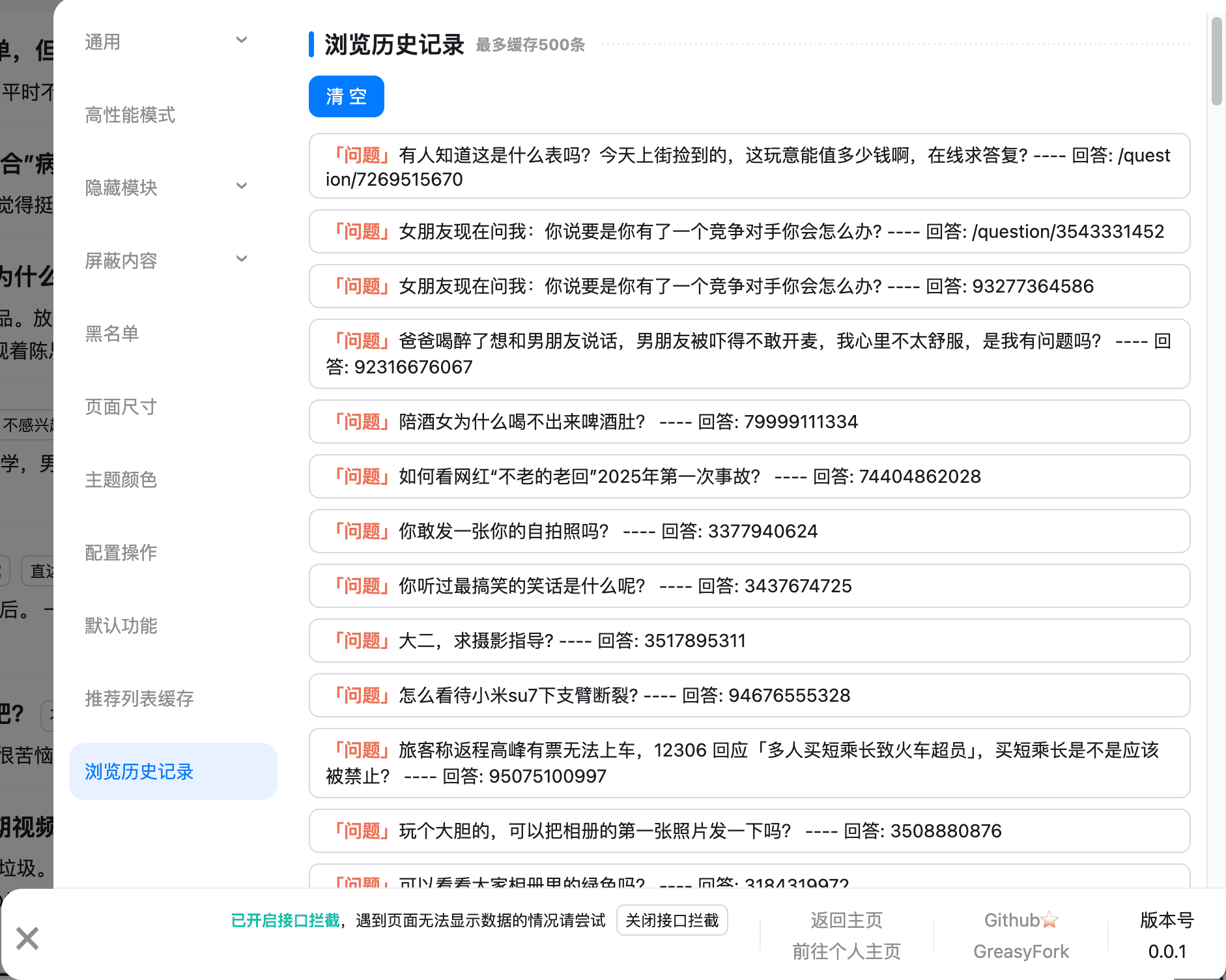This screenshot has width=1226, height=980.
Task: Select the 浏览历史记录 sidebar item
Action: (x=173, y=771)
